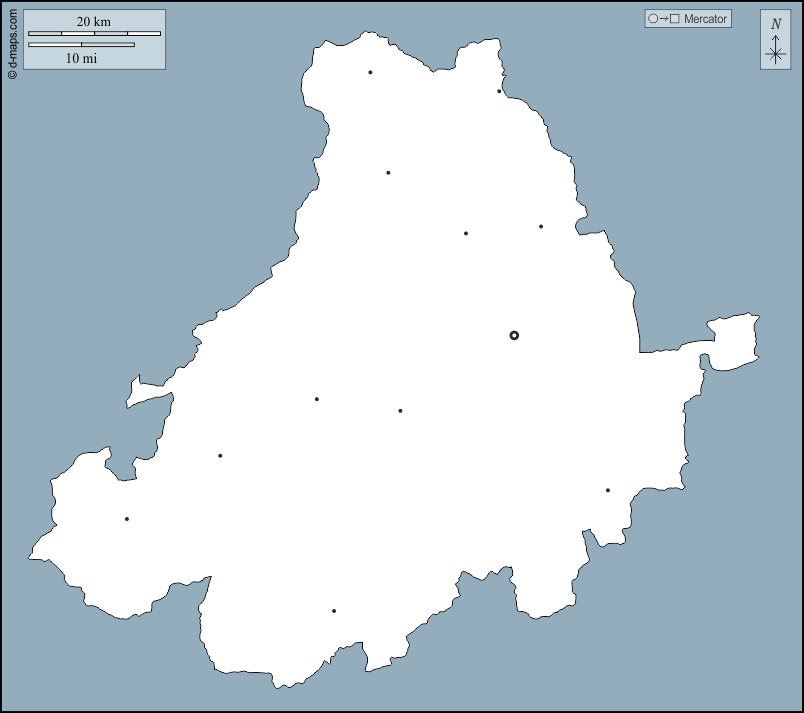Click the 10 mi scale bar
Image resolution: width=804 pixels, height=713 pixels.
coord(81,45)
